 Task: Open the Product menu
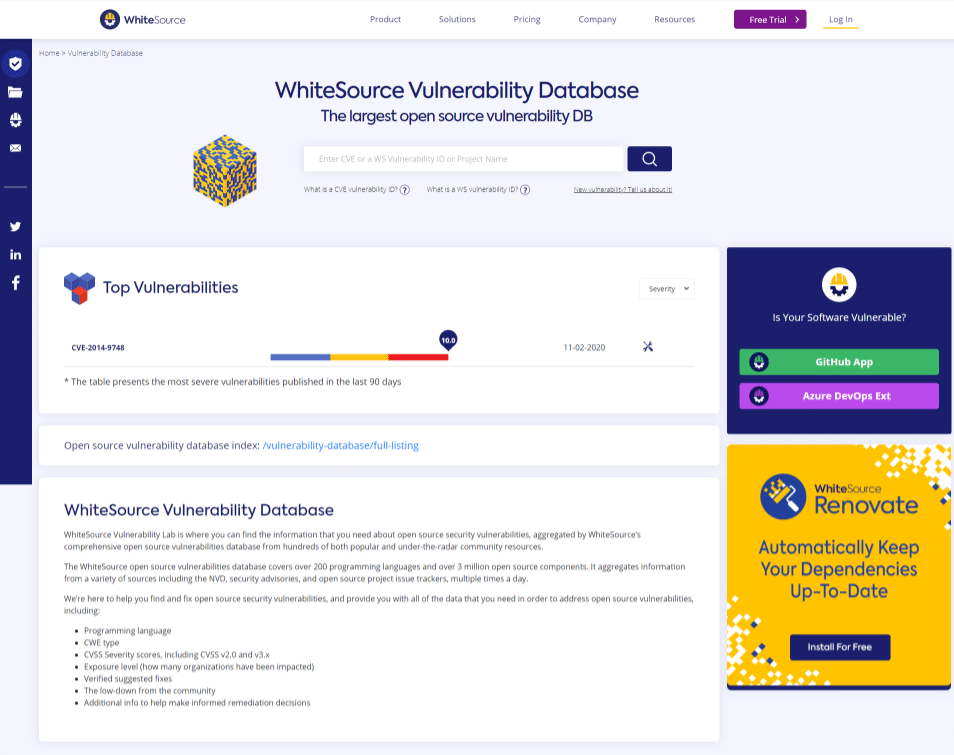click(385, 19)
